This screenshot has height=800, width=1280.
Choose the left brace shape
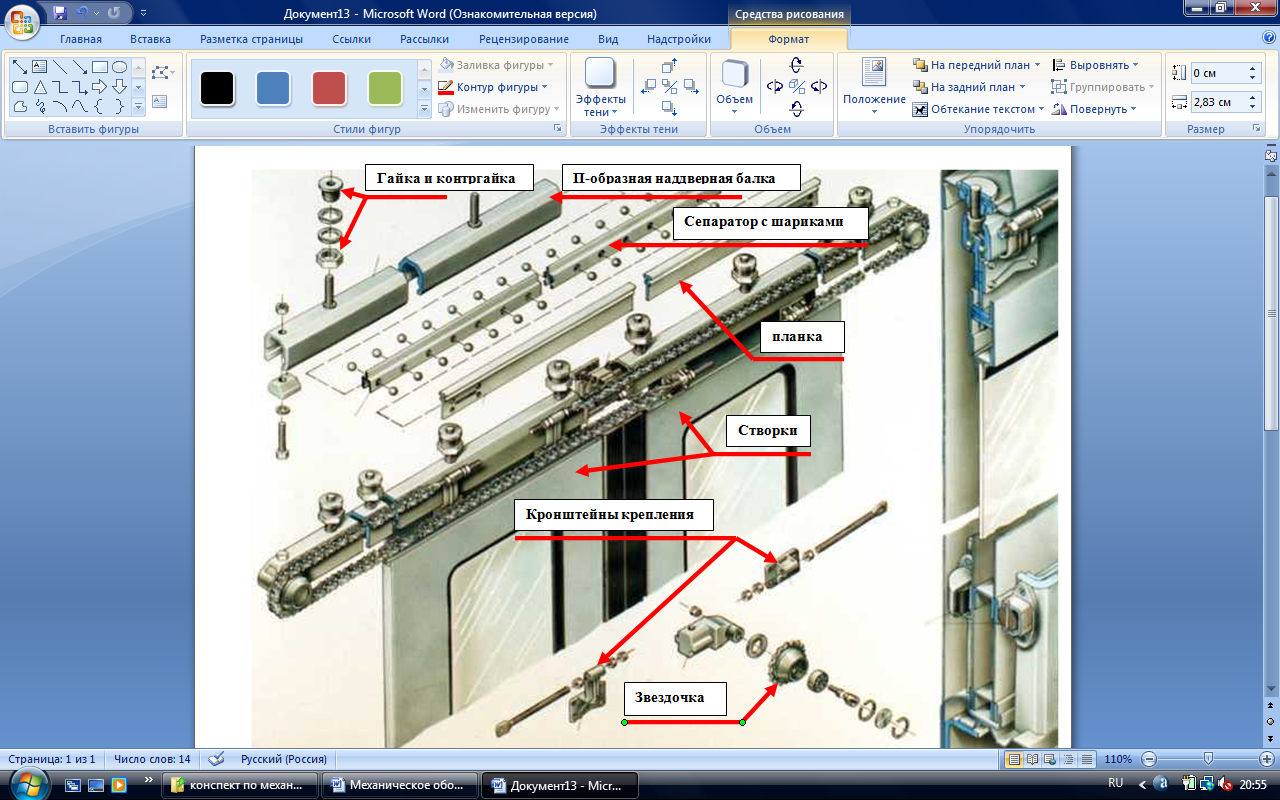[100, 107]
